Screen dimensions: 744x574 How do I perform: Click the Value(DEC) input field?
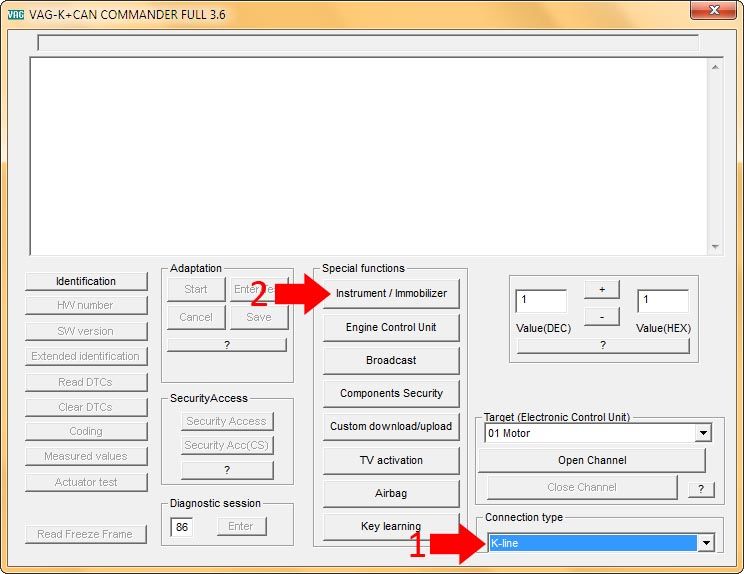click(x=541, y=301)
